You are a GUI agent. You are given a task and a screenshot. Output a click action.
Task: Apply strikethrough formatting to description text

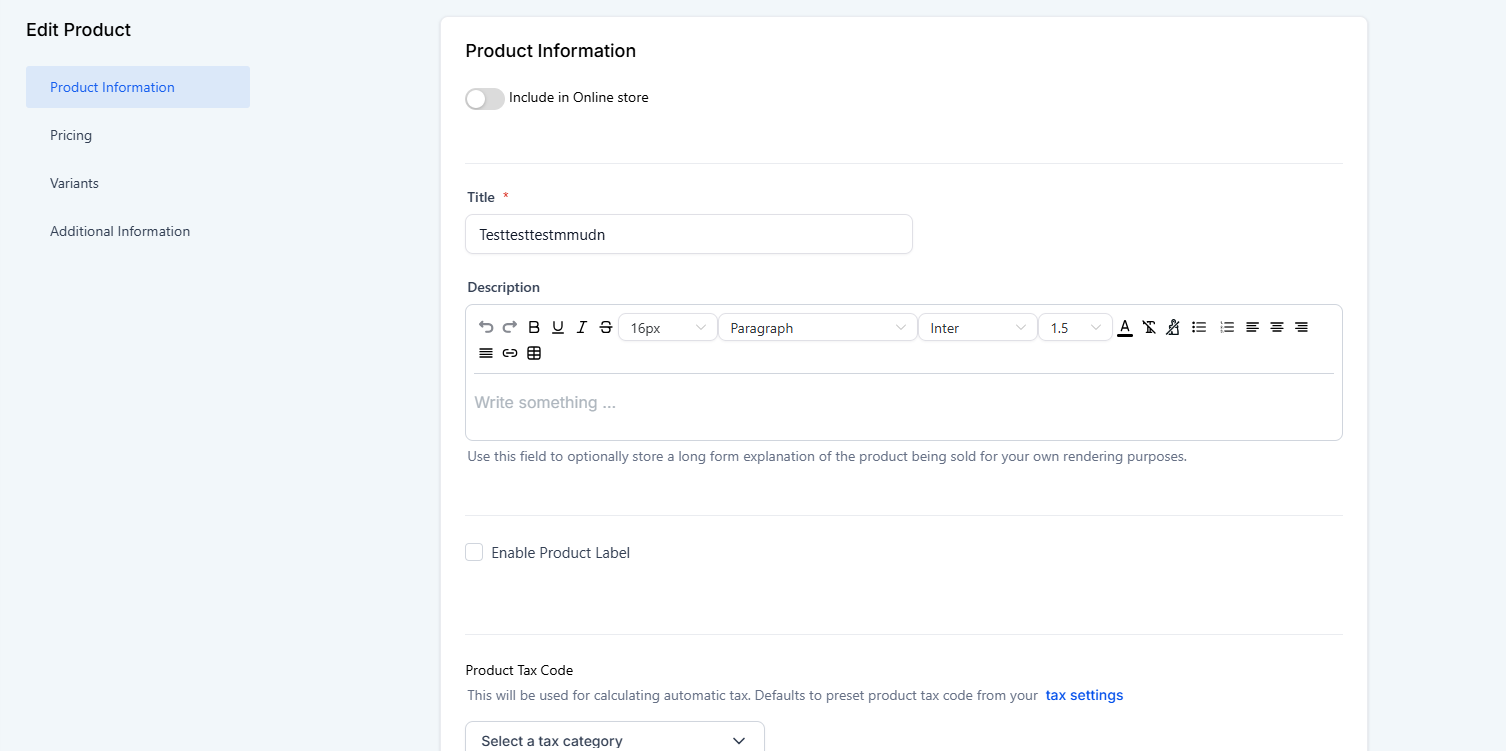[x=606, y=327]
